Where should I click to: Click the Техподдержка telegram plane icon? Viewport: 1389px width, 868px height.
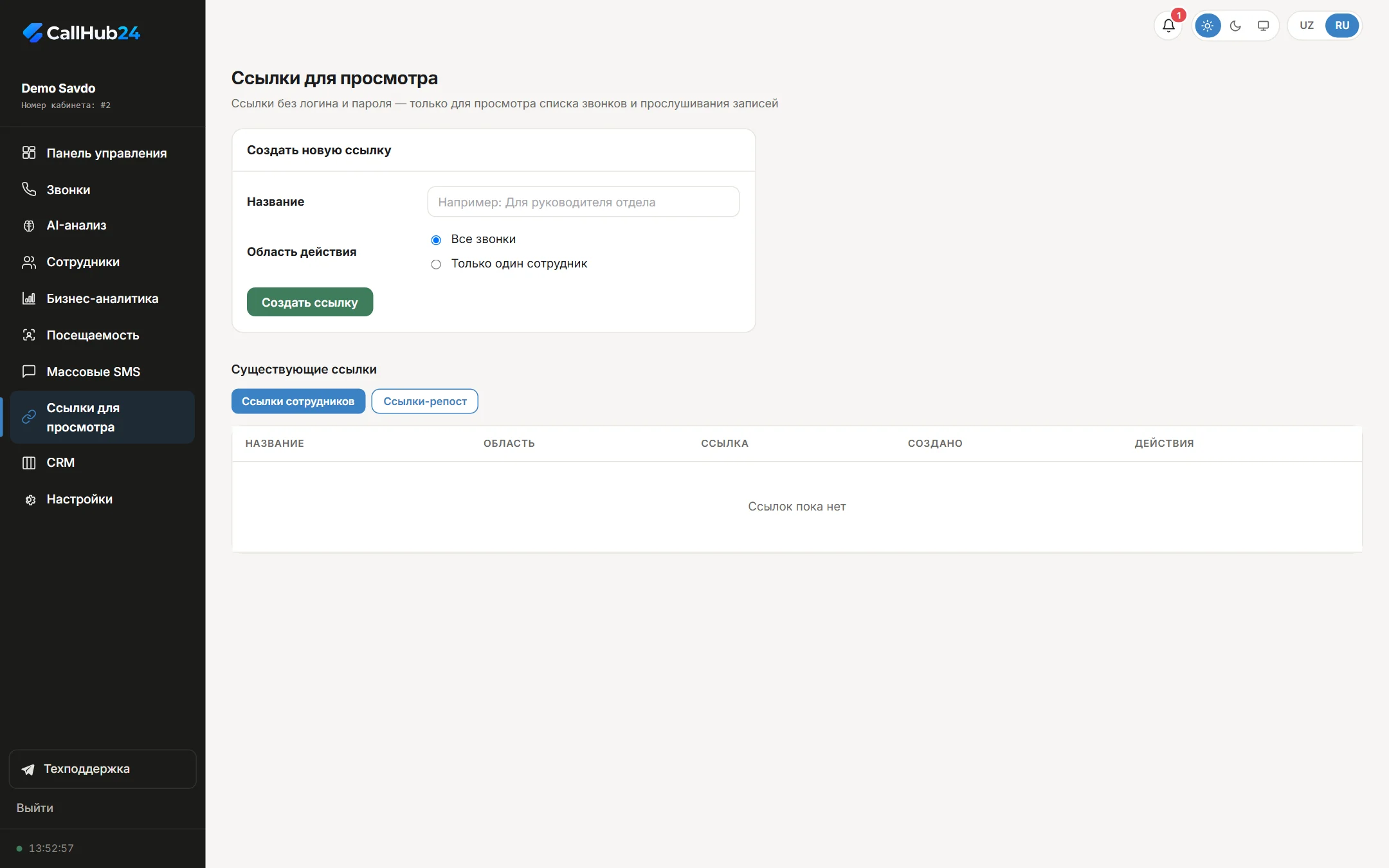(x=28, y=769)
